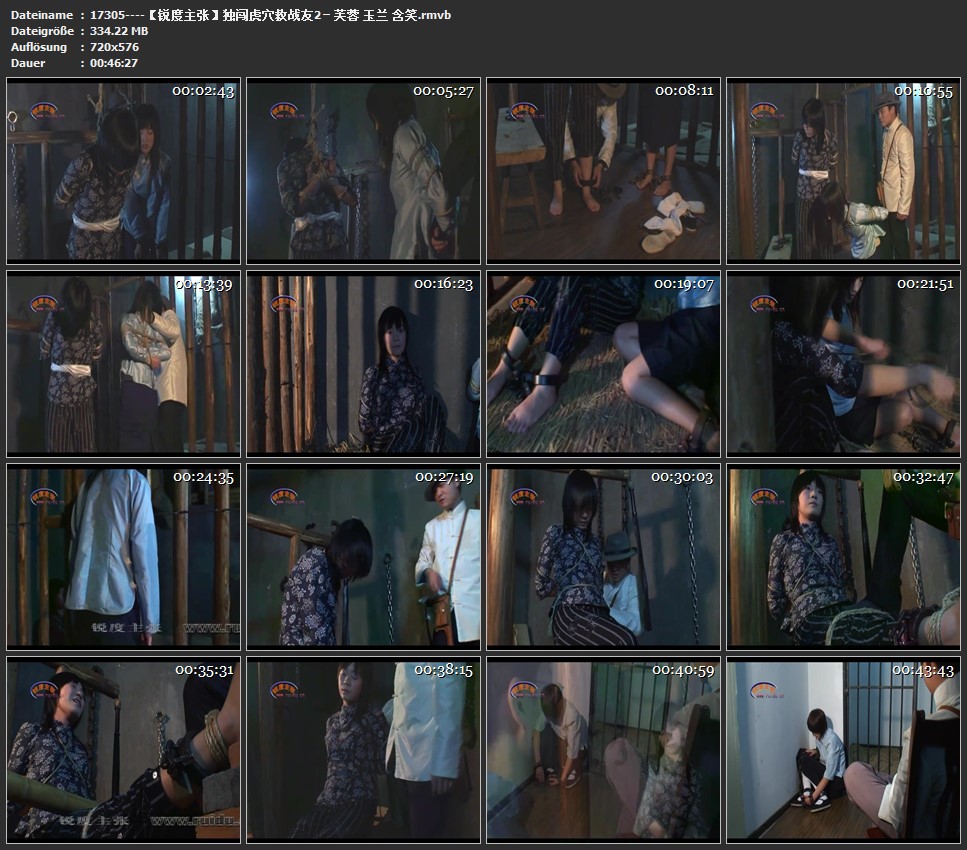Select the frame timestamped 00:21:51

click(x=843, y=364)
